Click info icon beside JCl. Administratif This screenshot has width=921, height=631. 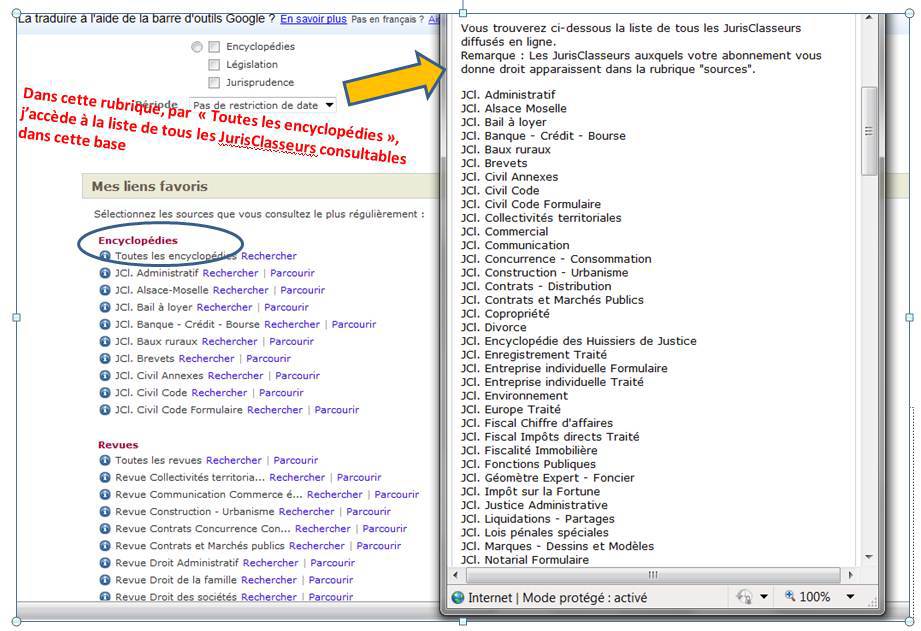pyautogui.click(x=105, y=273)
